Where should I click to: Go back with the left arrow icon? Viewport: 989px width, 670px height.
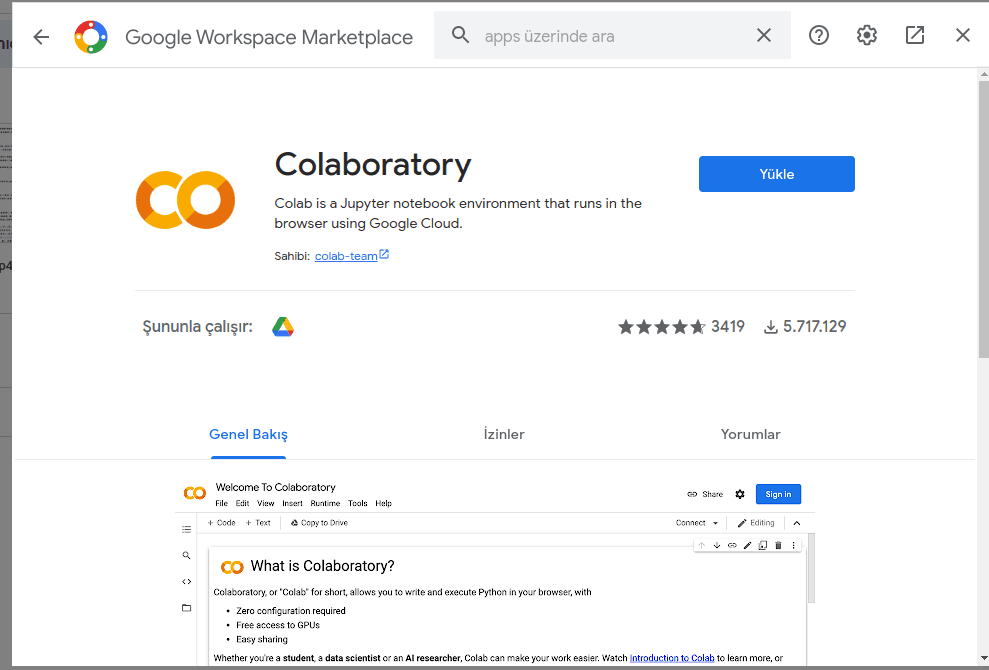point(41,37)
